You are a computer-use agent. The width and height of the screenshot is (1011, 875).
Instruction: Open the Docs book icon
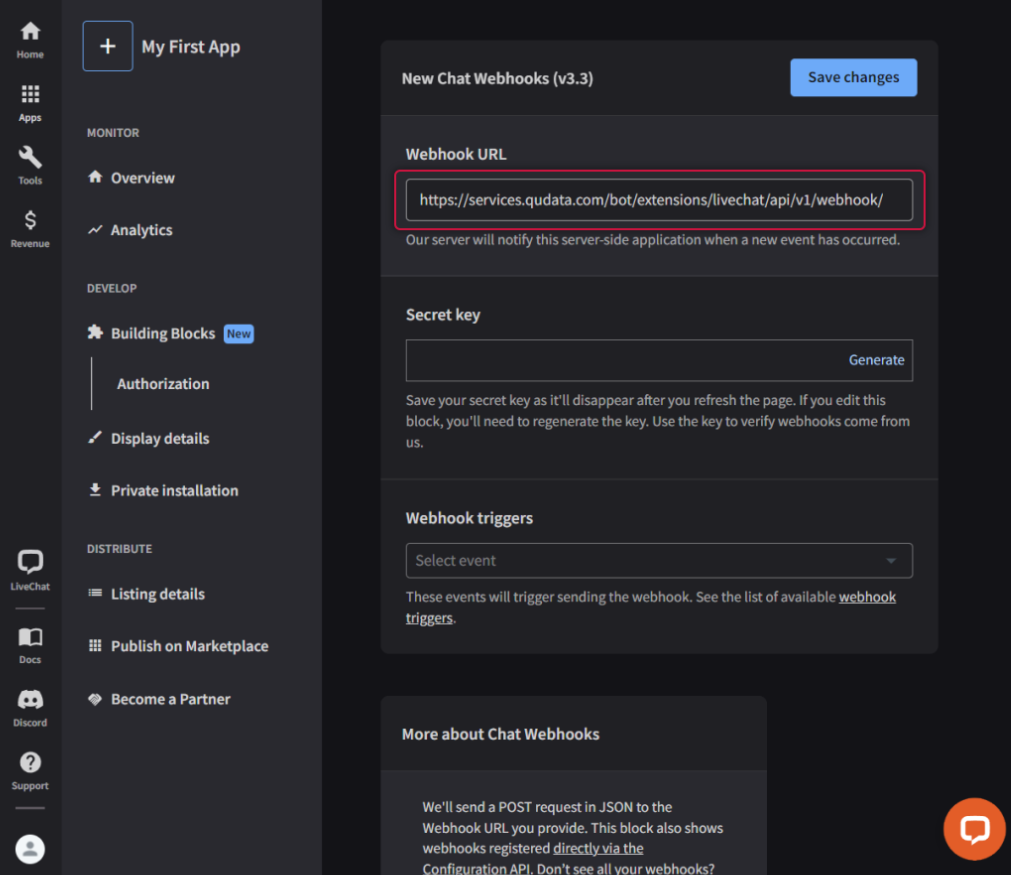(30, 638)
